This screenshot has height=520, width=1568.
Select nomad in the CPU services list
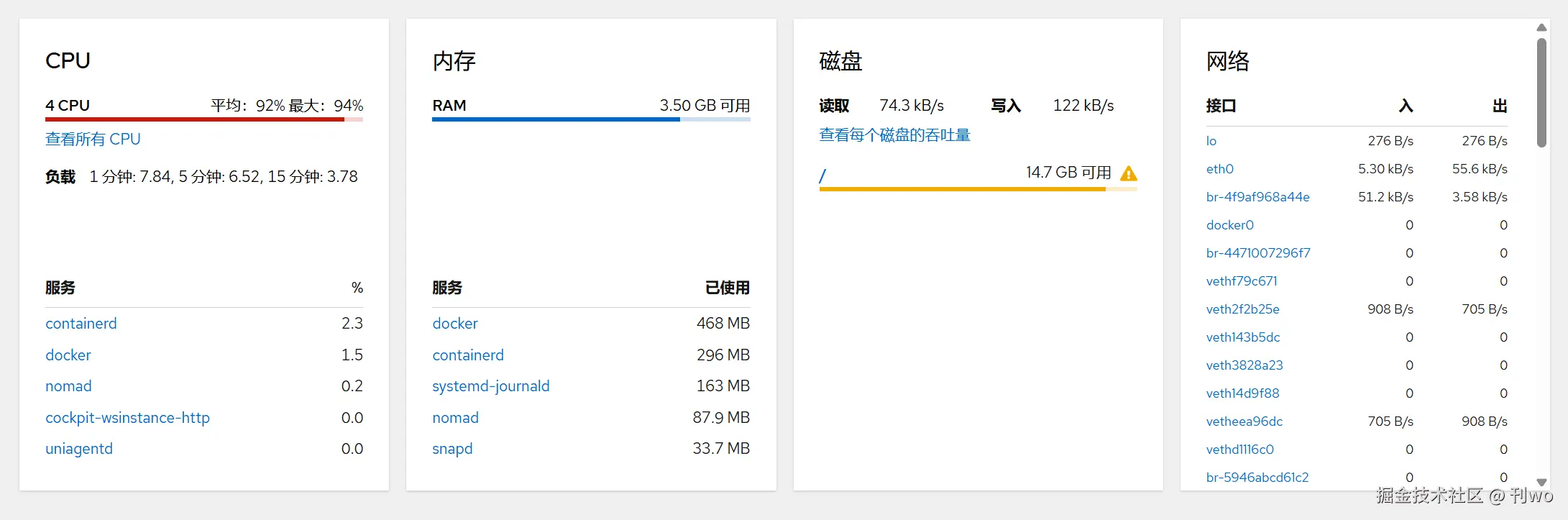pos(68,386)
